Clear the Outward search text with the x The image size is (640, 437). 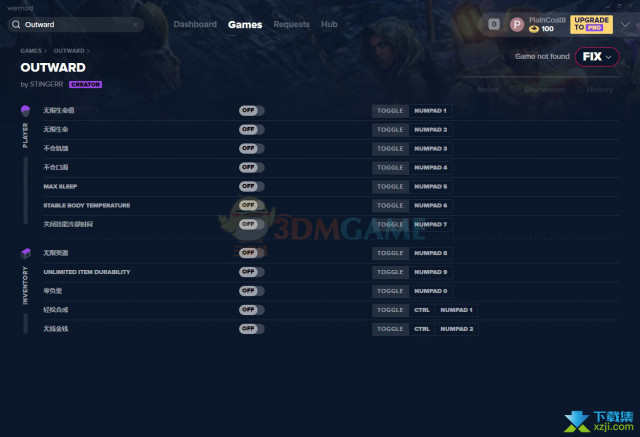pos(136,25)
